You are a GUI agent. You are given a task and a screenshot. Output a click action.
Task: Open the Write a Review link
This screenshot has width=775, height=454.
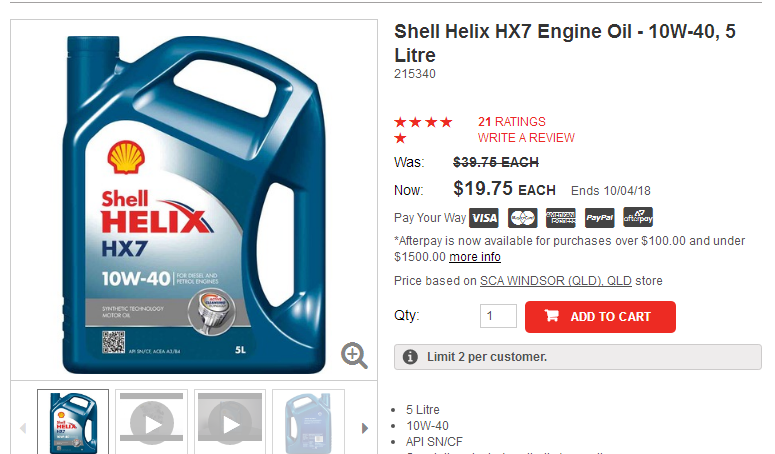(x=526, y=138)
